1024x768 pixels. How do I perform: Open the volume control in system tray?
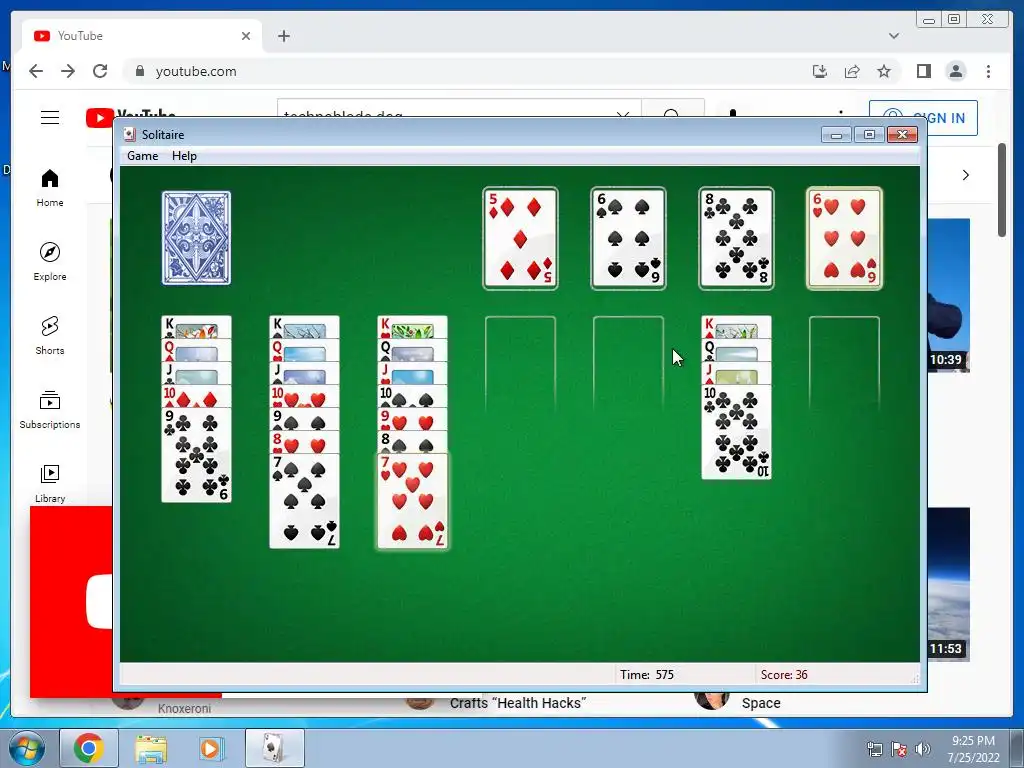922,749
